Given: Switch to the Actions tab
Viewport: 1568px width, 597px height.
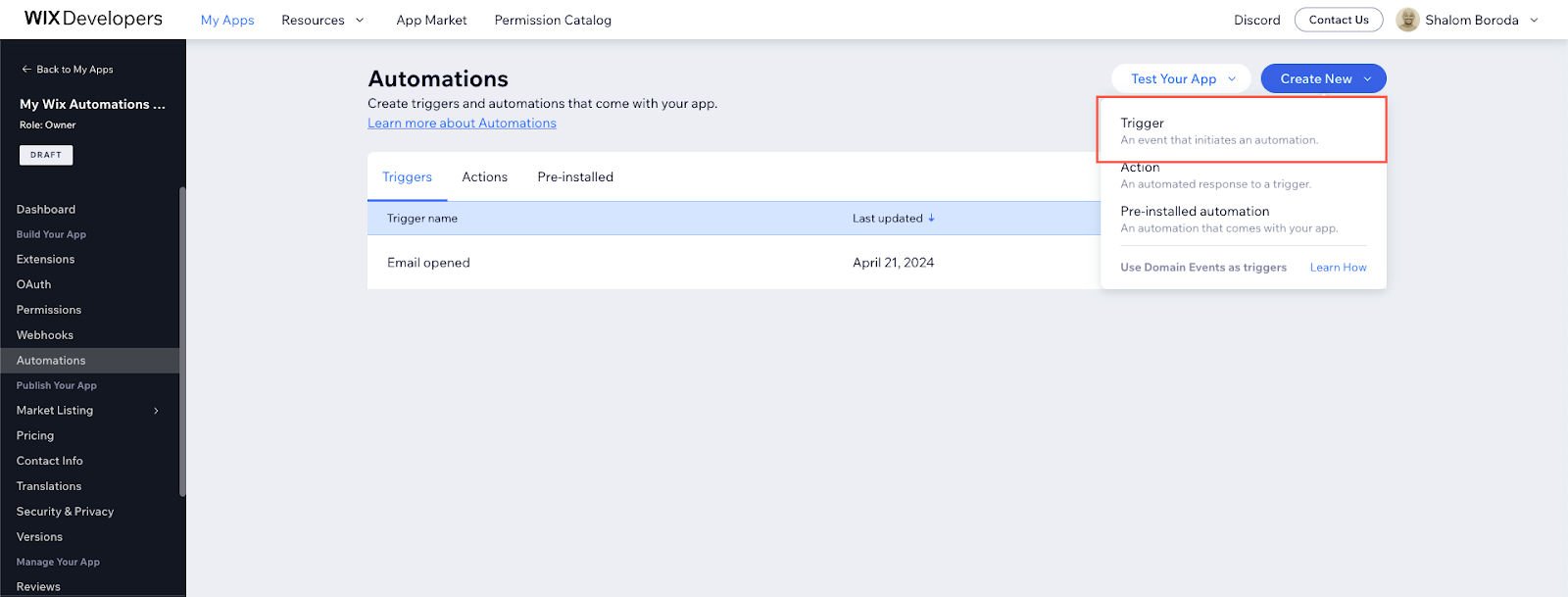Looking at the screenshot, I should [484, 177].
